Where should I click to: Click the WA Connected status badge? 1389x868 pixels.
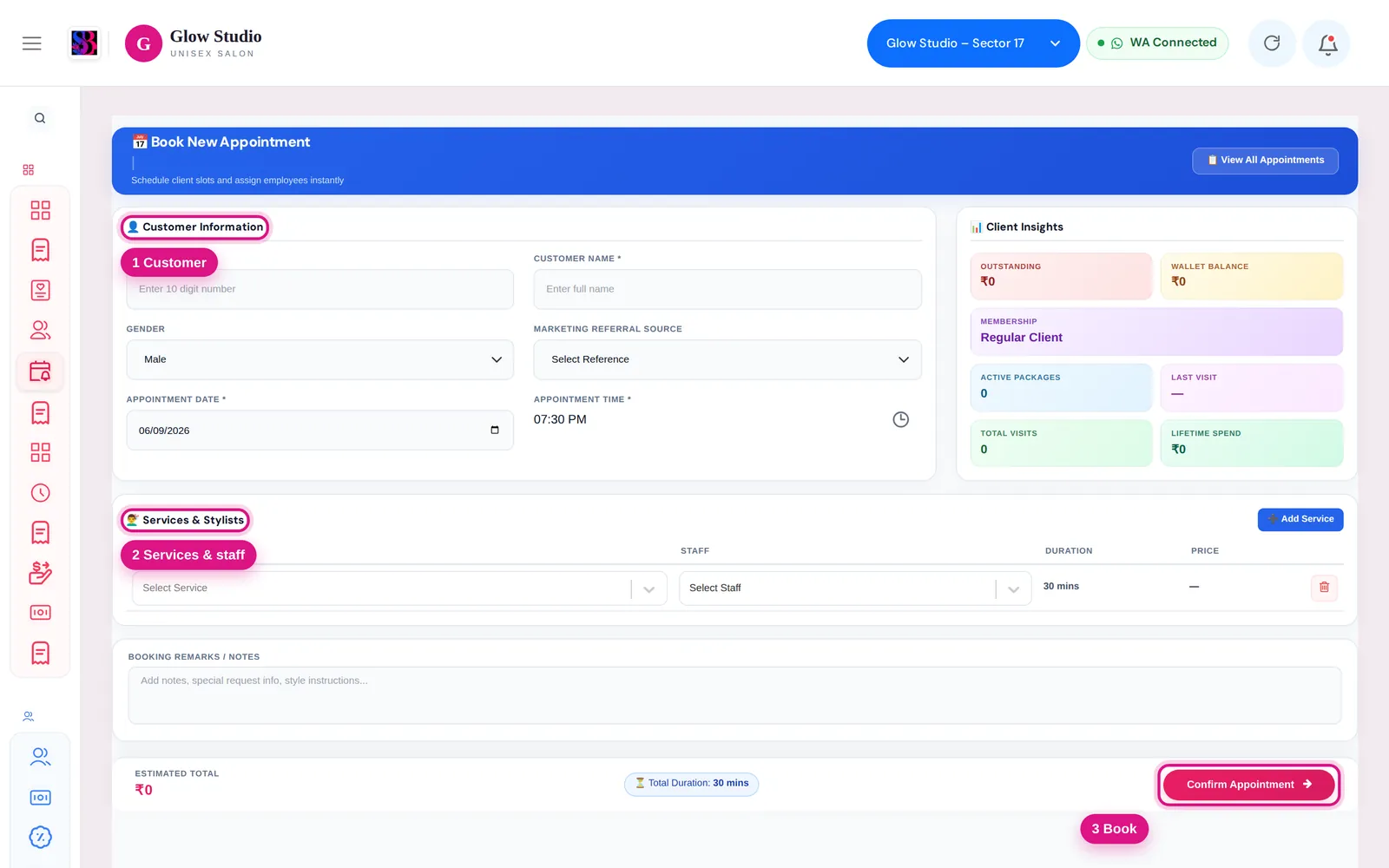[x=1157, y=43]
